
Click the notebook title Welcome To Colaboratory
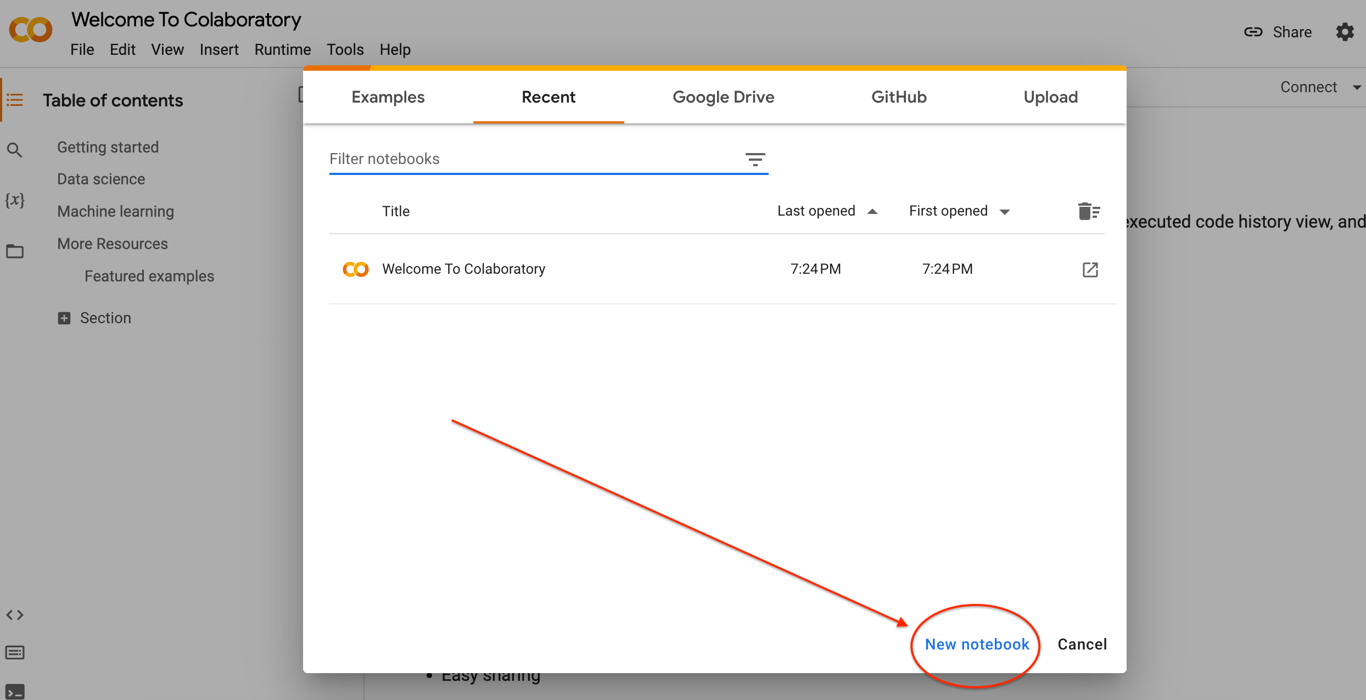[463, 269]
